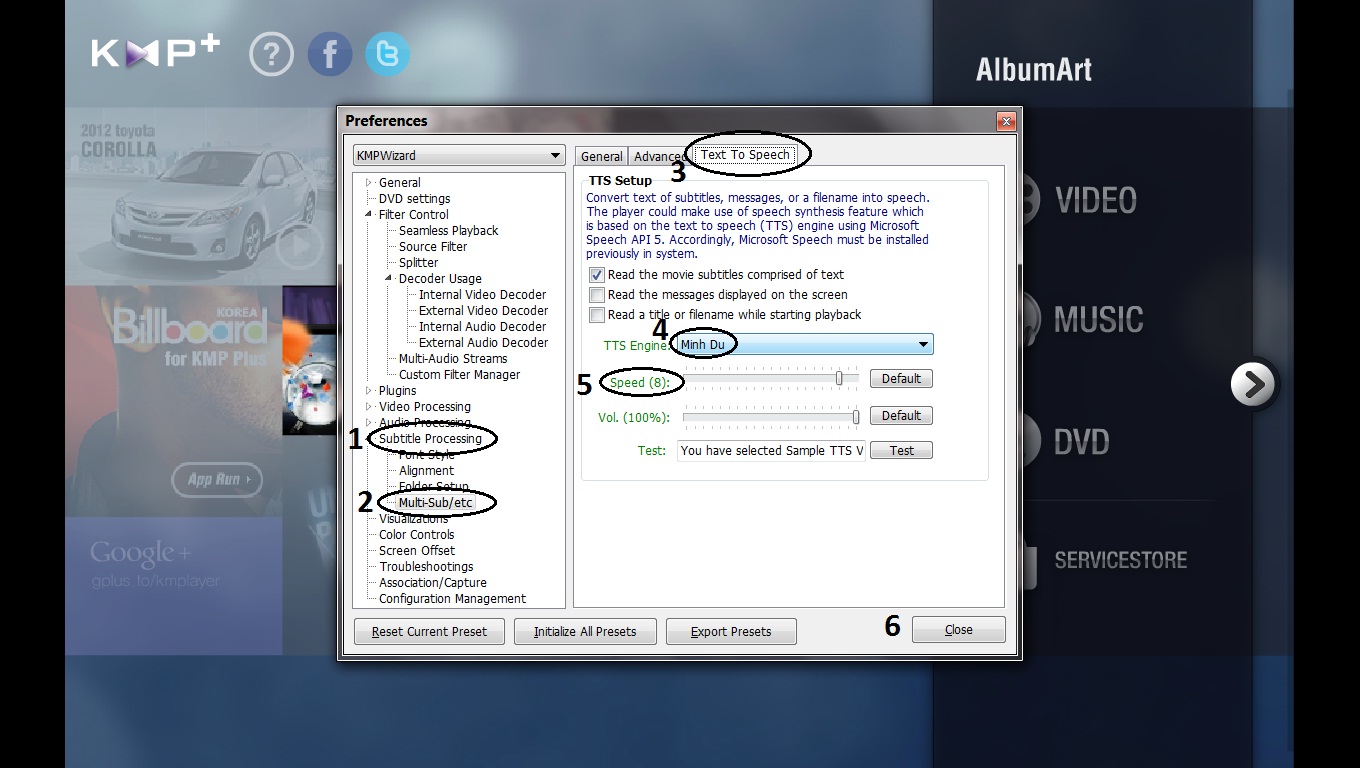Collapse the Filter Control tree node
Image resolution: width=1360 pixels, height=768 pixels.
[x=369, y=215]
